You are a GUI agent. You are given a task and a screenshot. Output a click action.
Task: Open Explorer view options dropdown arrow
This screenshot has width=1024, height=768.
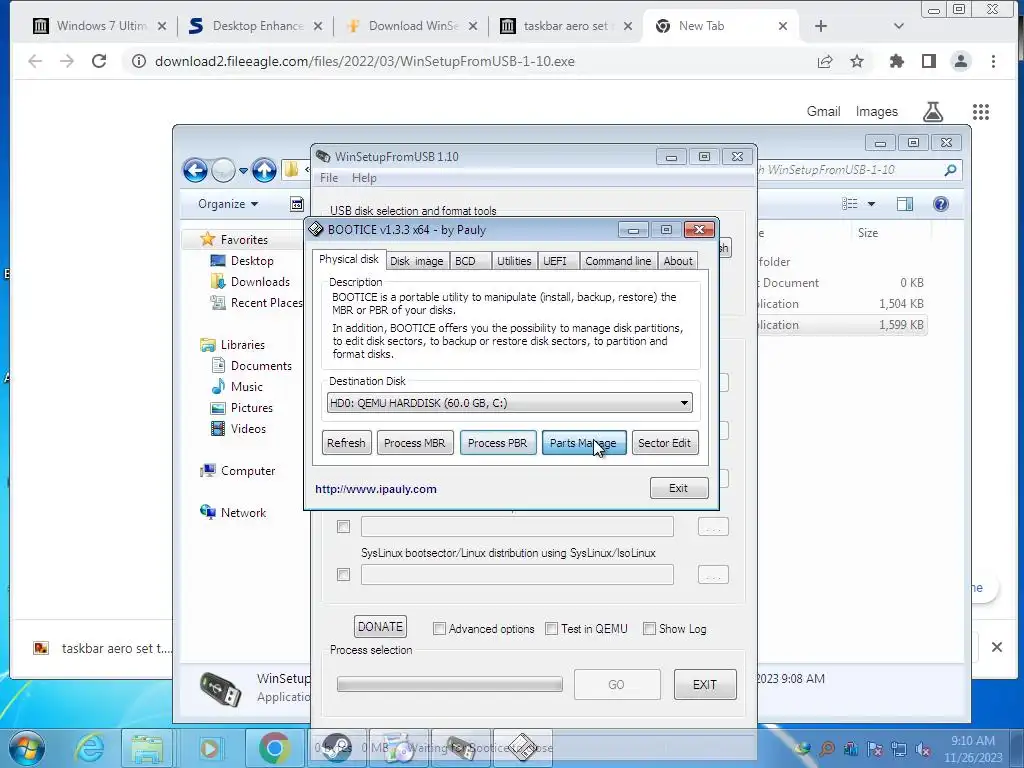click(x=871, y=204)
